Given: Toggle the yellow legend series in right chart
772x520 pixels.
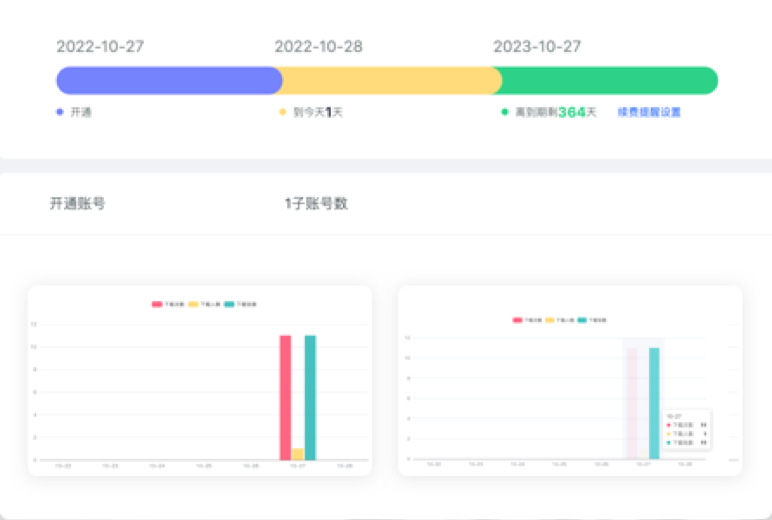Looking at the screenshot, I should (x=560, y=320).
